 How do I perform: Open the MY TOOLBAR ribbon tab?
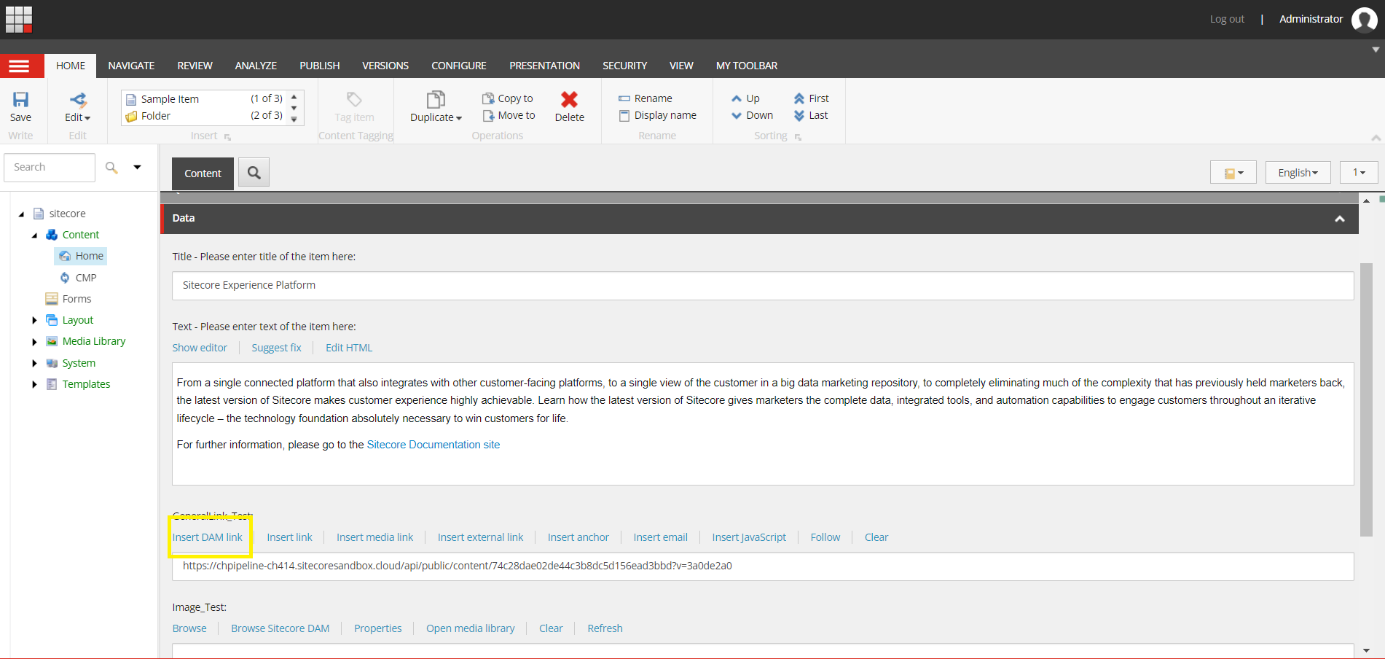point(747,66)
